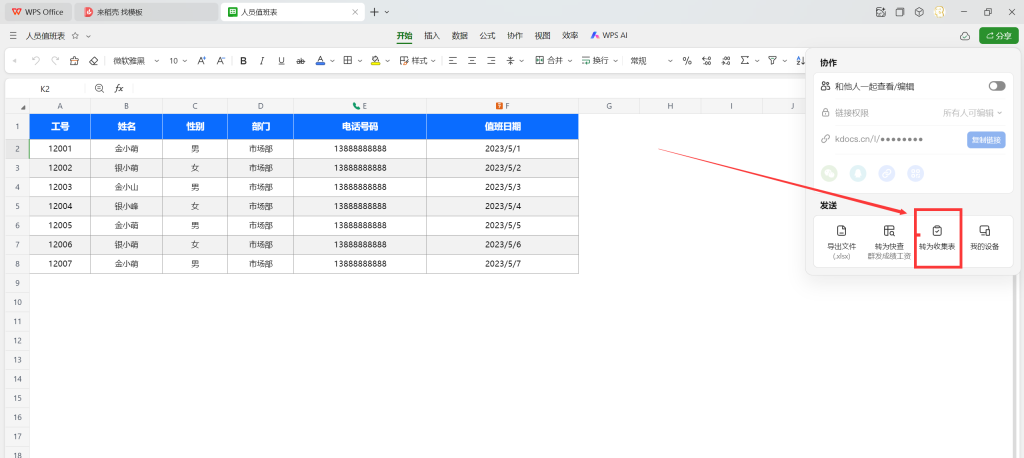
Task: Click the insert function fx icon
Action: coord(118,89)
